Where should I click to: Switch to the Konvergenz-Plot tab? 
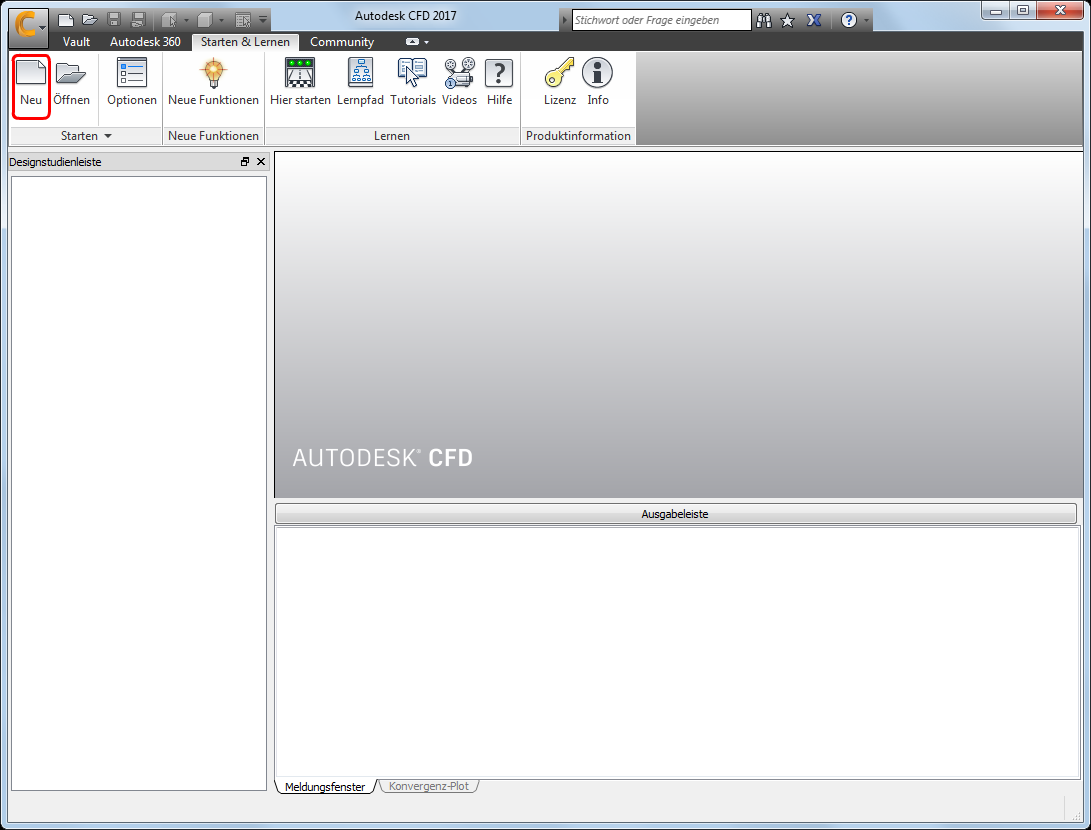429,786
